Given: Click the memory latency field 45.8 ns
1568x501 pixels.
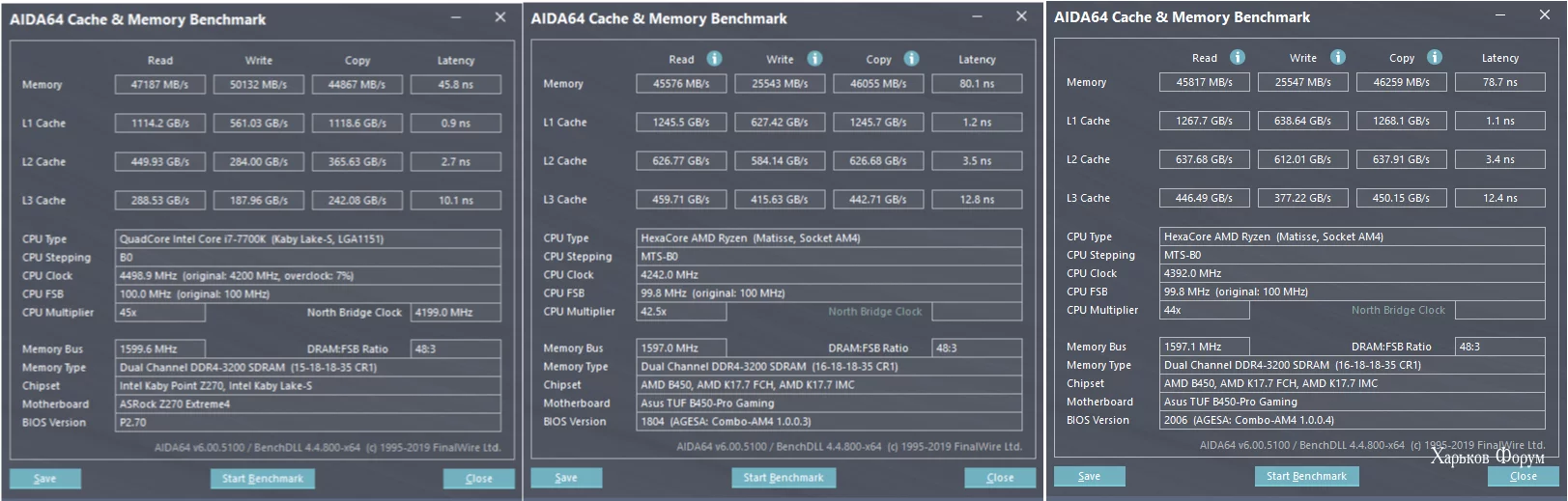Looking at the screenshot, I should (456, 85).
